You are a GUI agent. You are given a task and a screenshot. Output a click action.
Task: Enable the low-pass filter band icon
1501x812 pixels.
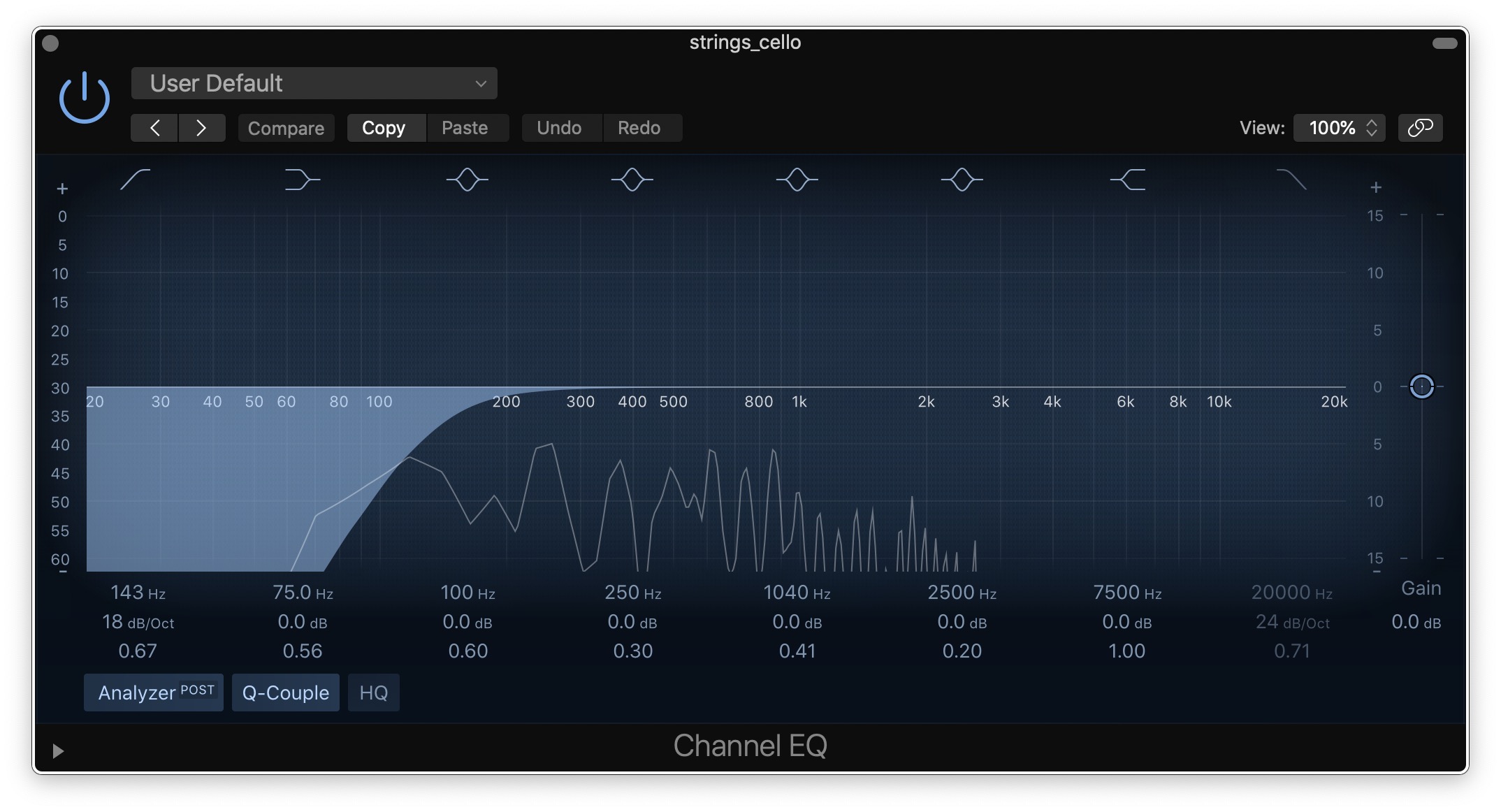pyautogui.click(x=1291, y=180)
